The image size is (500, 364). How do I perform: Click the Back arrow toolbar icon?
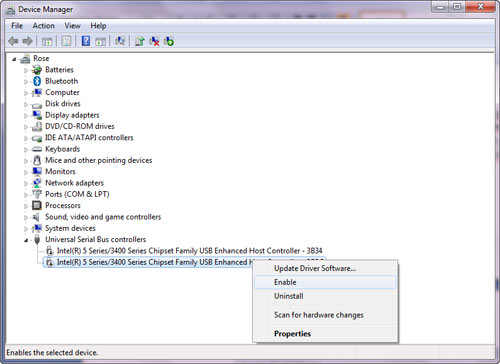(13, 41)
